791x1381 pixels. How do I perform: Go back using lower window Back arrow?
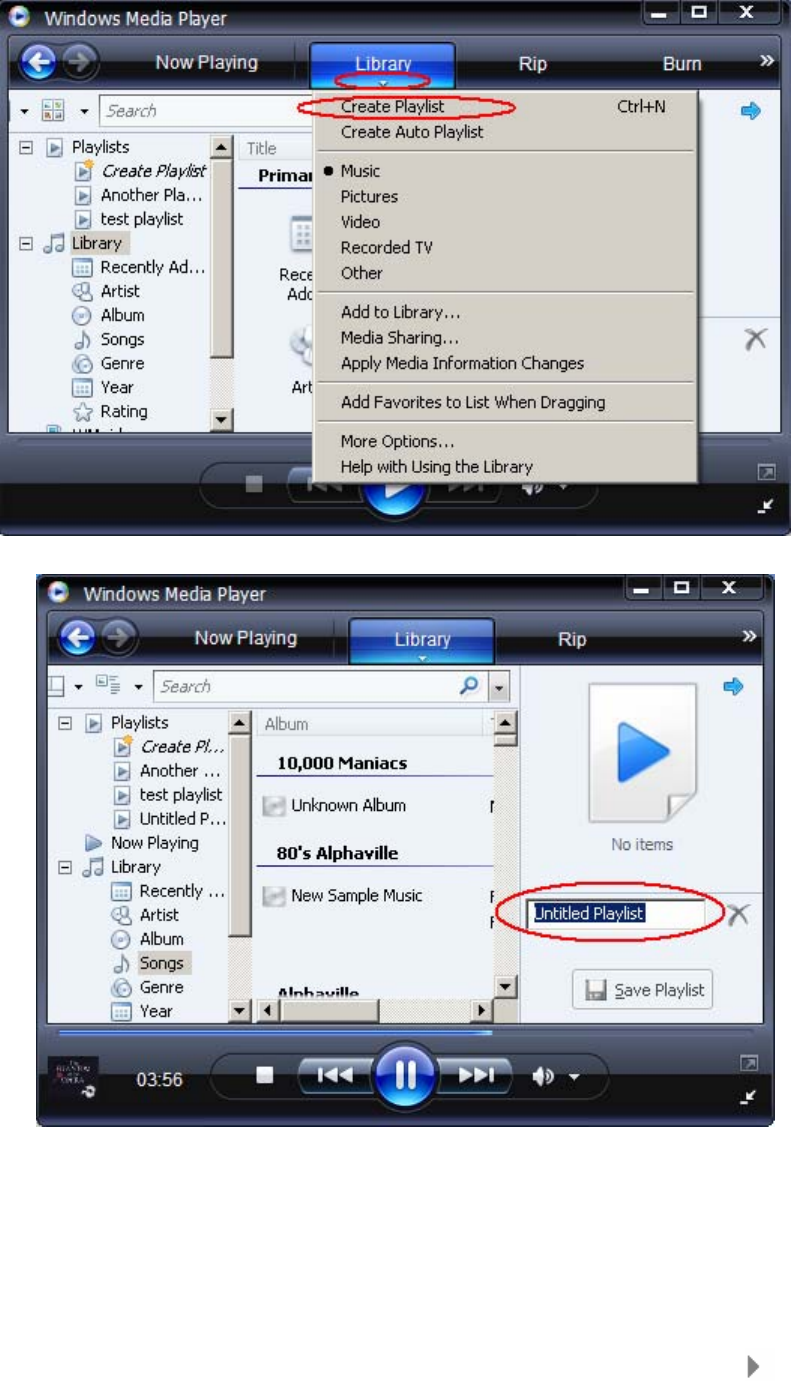coord(78,639)
